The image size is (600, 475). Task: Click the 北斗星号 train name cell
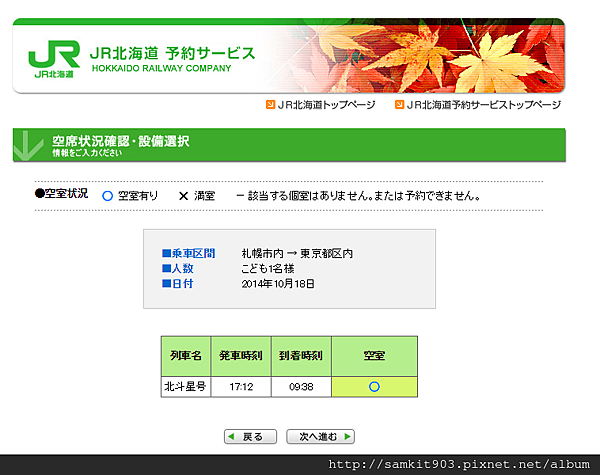click(186, 387)
